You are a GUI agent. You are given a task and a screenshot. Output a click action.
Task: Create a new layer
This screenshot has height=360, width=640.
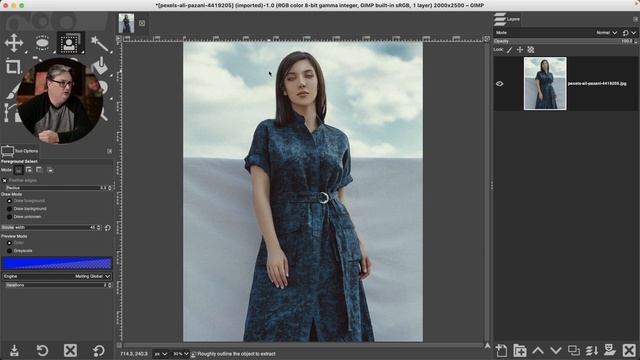pyautogui.click(x=501, y=350)
